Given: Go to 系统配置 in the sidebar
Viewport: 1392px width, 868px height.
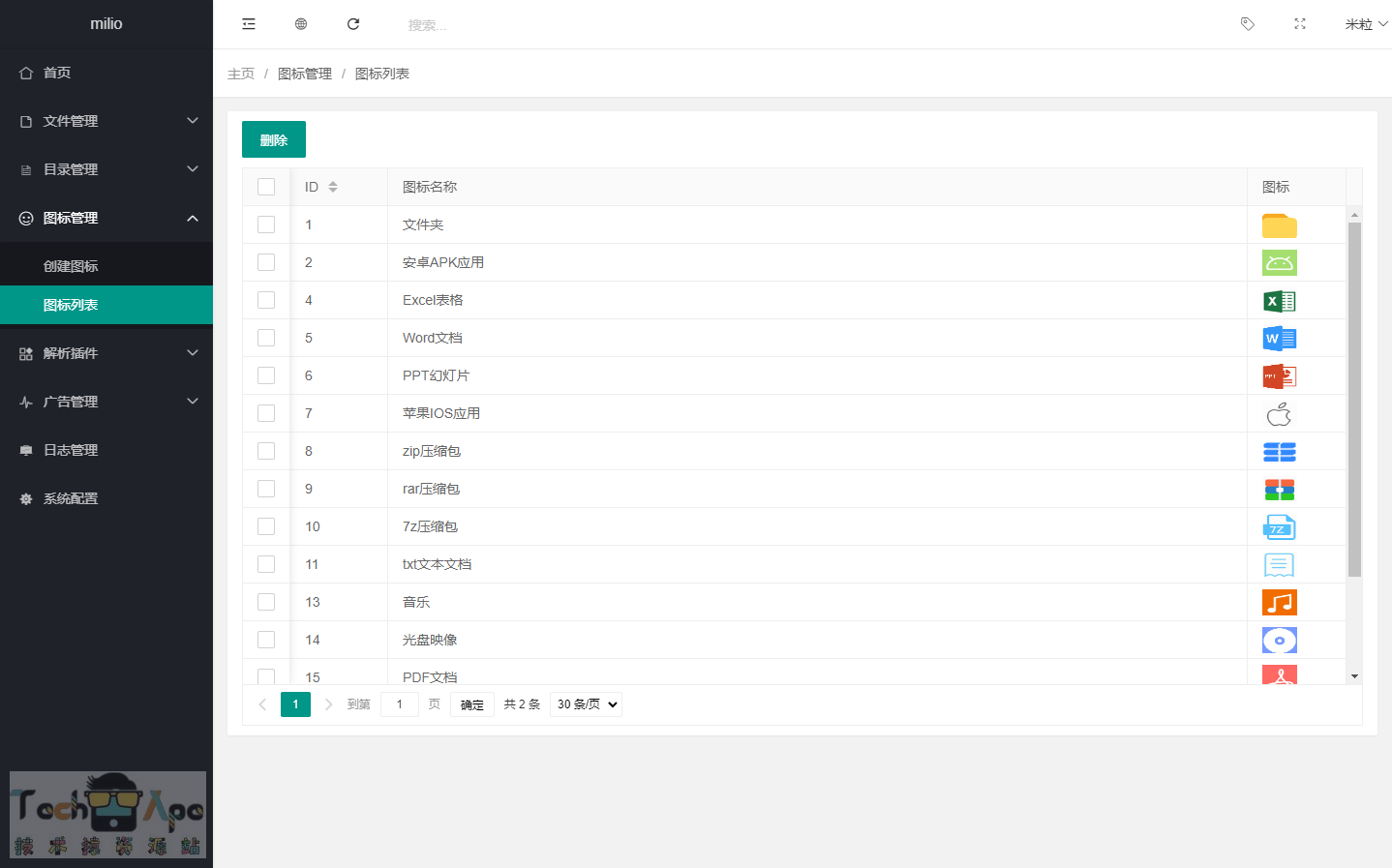Looking at the screenshot, I should [x=71, y=498].
